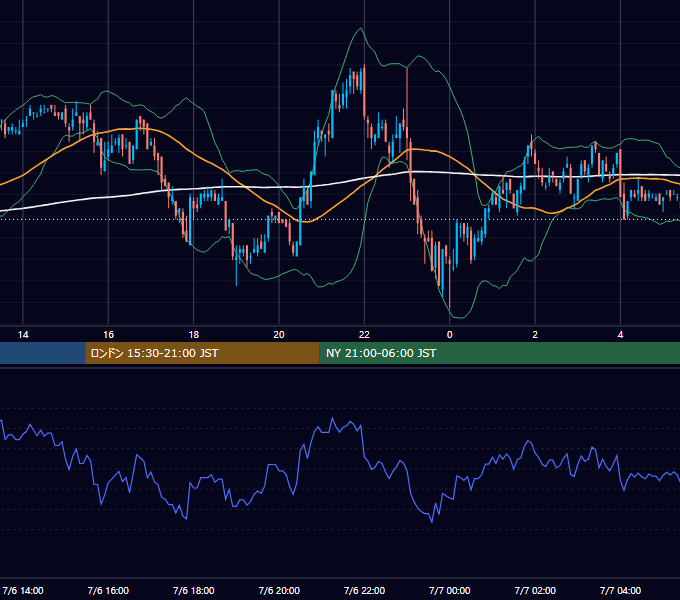The height and width of the screenshot is (600, 680).
Task: Click the 7/7 02:00 date label
Action: [535, 590]
